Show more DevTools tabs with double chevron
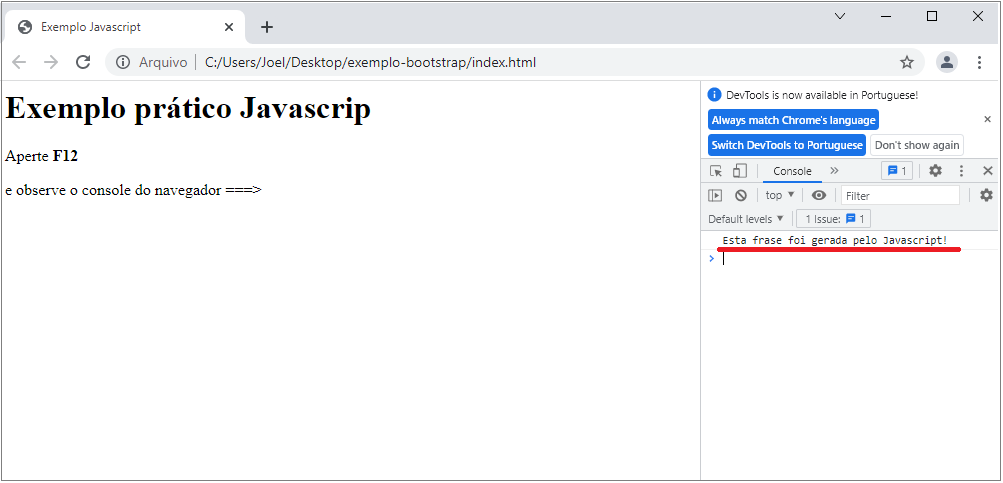Screen dimensions: 1003x483 coord(834,171)
